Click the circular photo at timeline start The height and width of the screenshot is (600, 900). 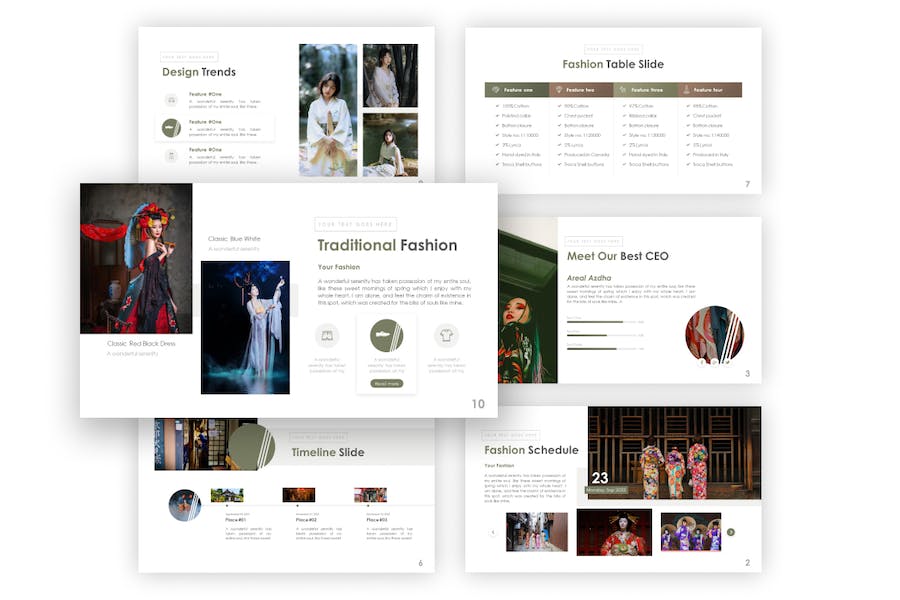click(185, 505)
